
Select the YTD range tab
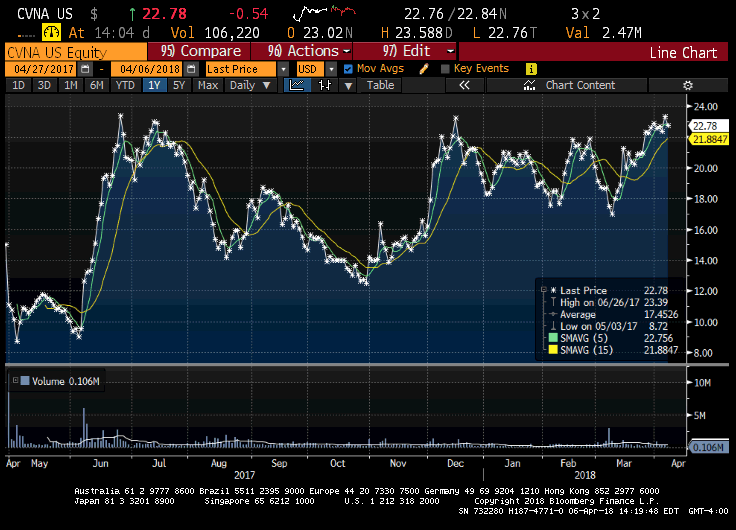click(x=125, y=85)
